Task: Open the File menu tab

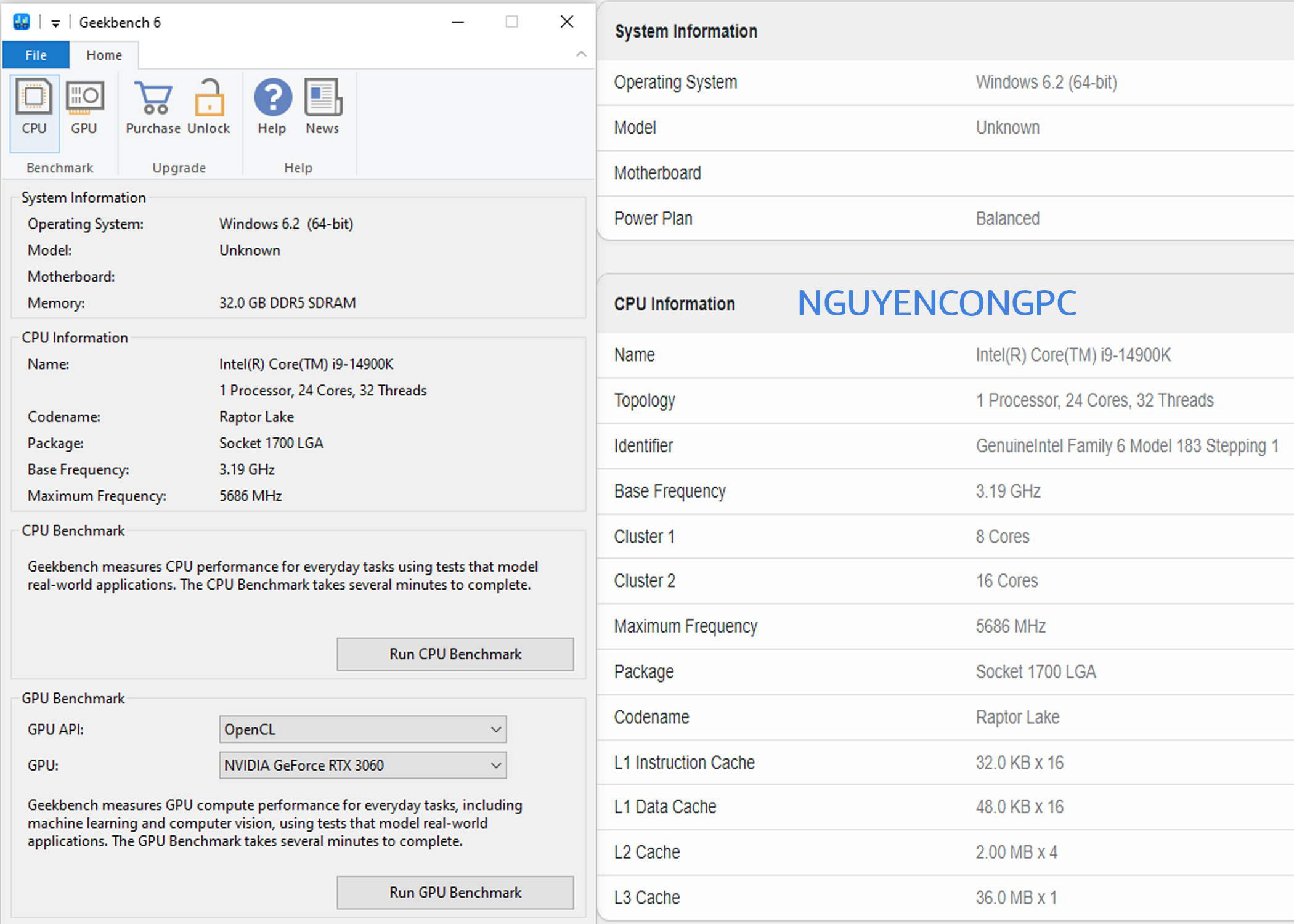Action: tap(36, 55)
